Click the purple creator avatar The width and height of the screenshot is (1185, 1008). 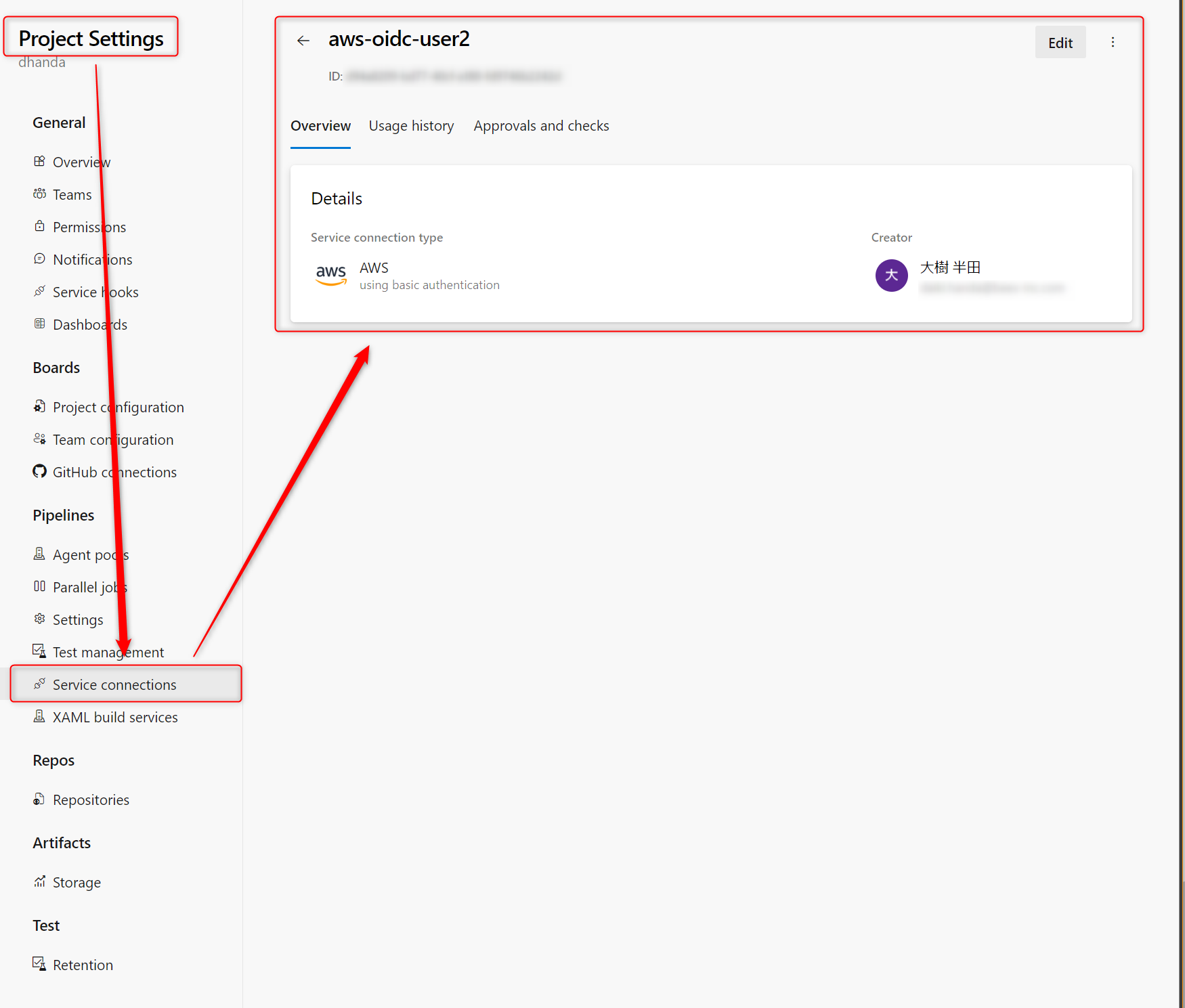pyautogui.click(x=891, y=276)
